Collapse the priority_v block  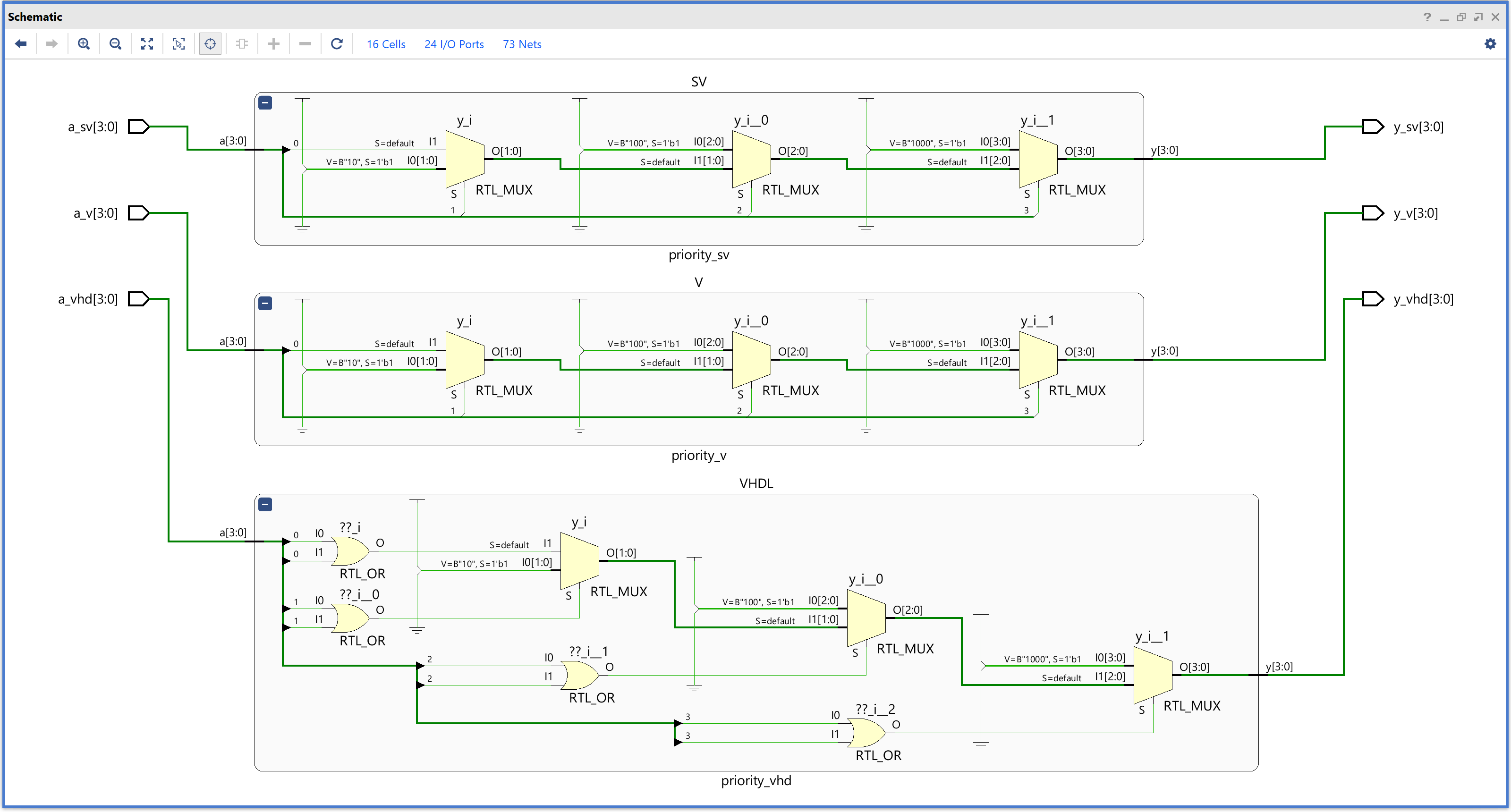point(265,304)
